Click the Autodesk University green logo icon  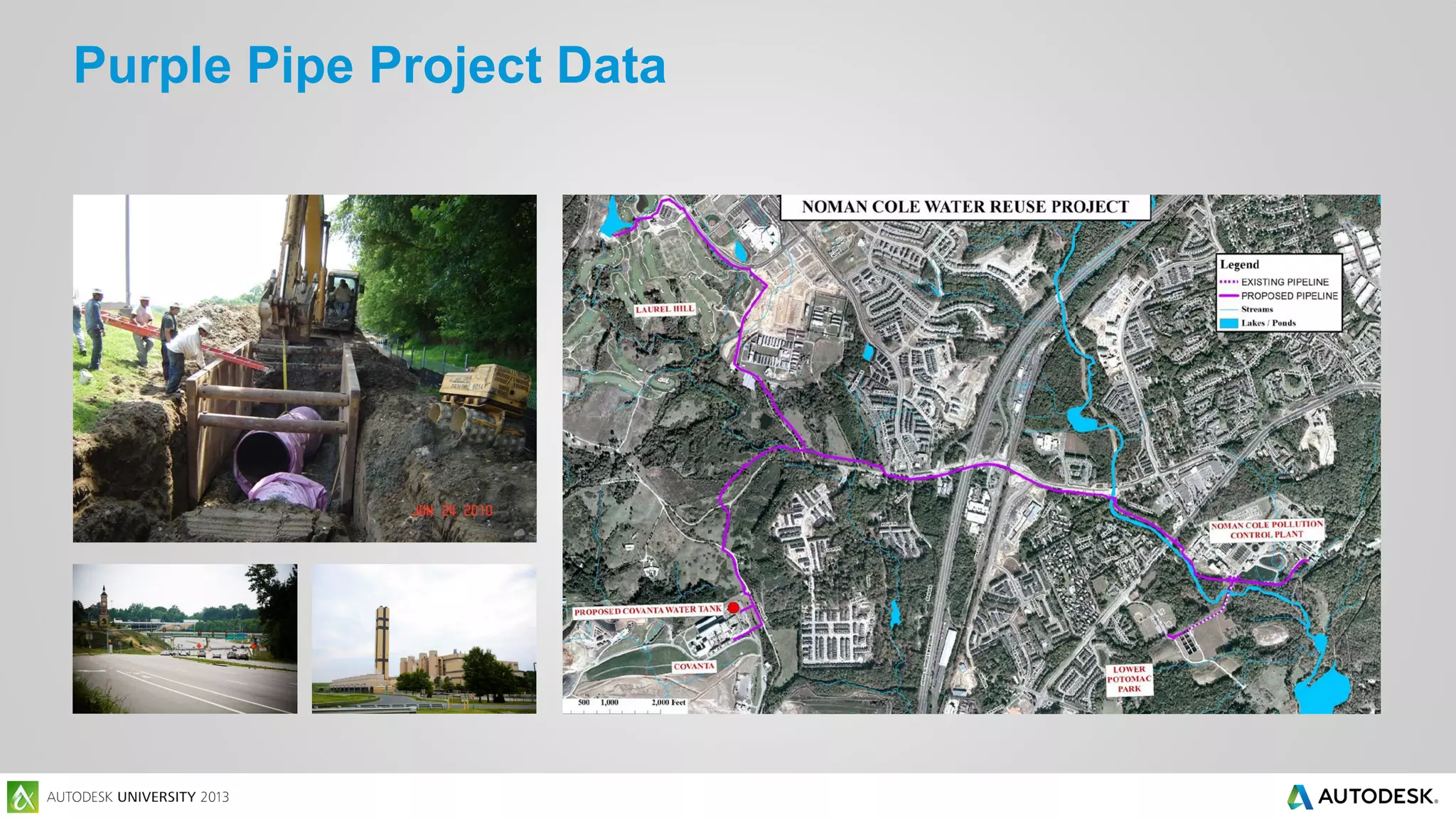click(23, 797)
